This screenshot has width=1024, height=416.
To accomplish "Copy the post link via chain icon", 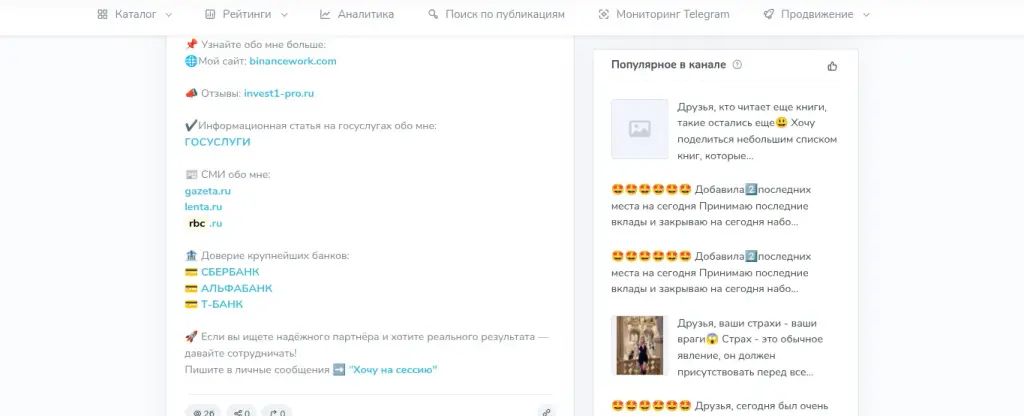I will click(546, 411).
